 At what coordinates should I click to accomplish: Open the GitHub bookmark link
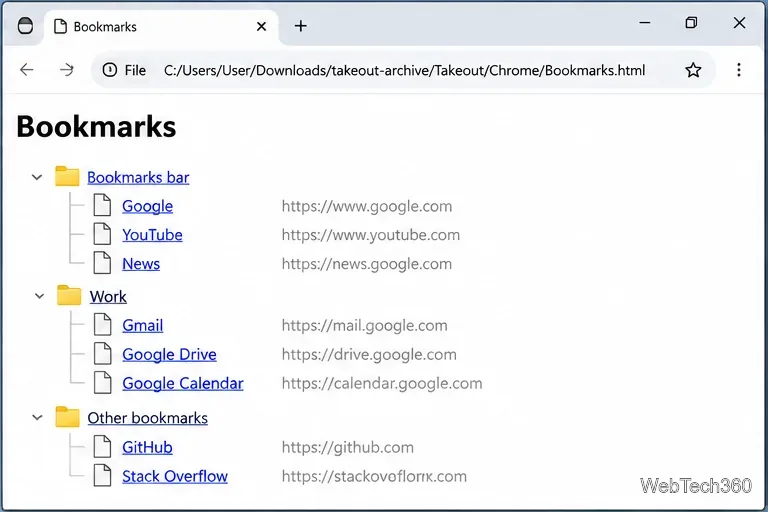[x=147, y=448]
